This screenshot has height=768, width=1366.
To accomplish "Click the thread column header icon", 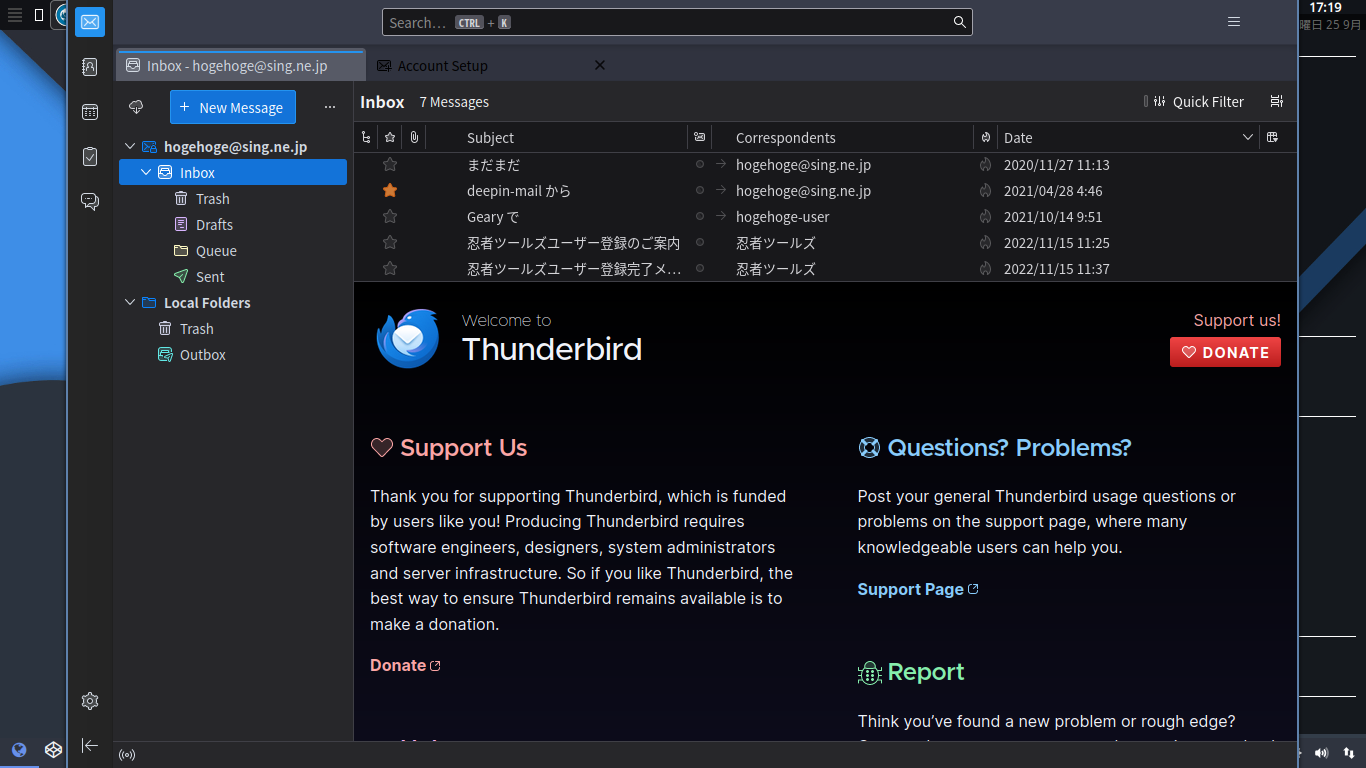I will [x=366, y=138].
